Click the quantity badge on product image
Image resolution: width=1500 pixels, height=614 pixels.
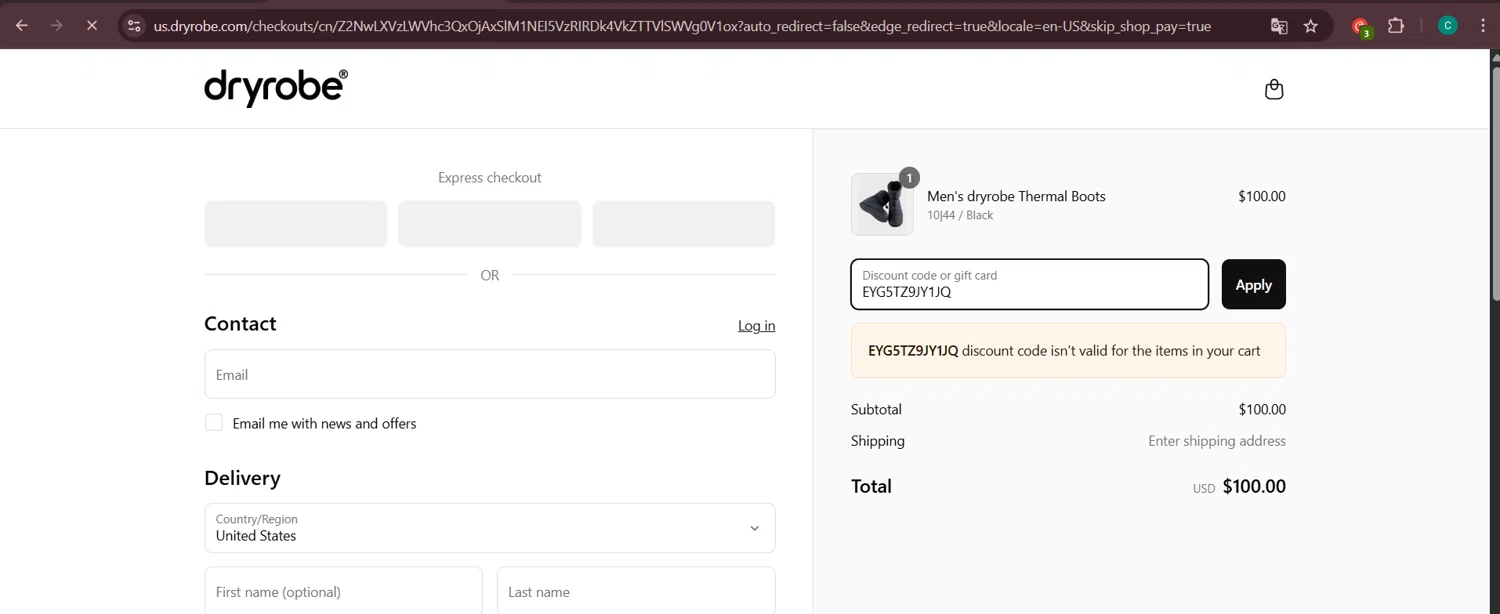click(908, 178)
